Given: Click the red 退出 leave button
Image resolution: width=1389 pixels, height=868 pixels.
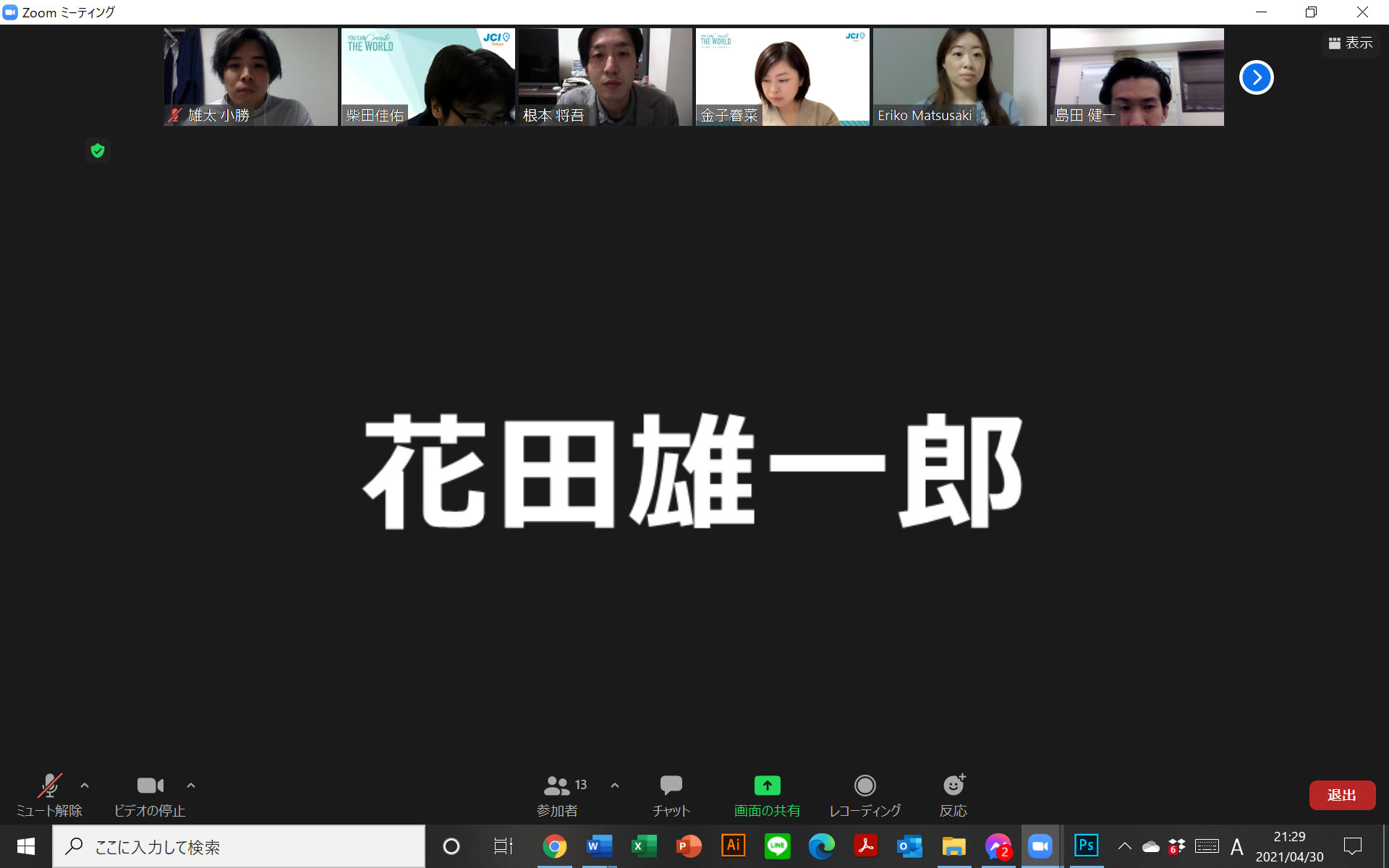Looking at the screenshot, I should point(1341,795).
